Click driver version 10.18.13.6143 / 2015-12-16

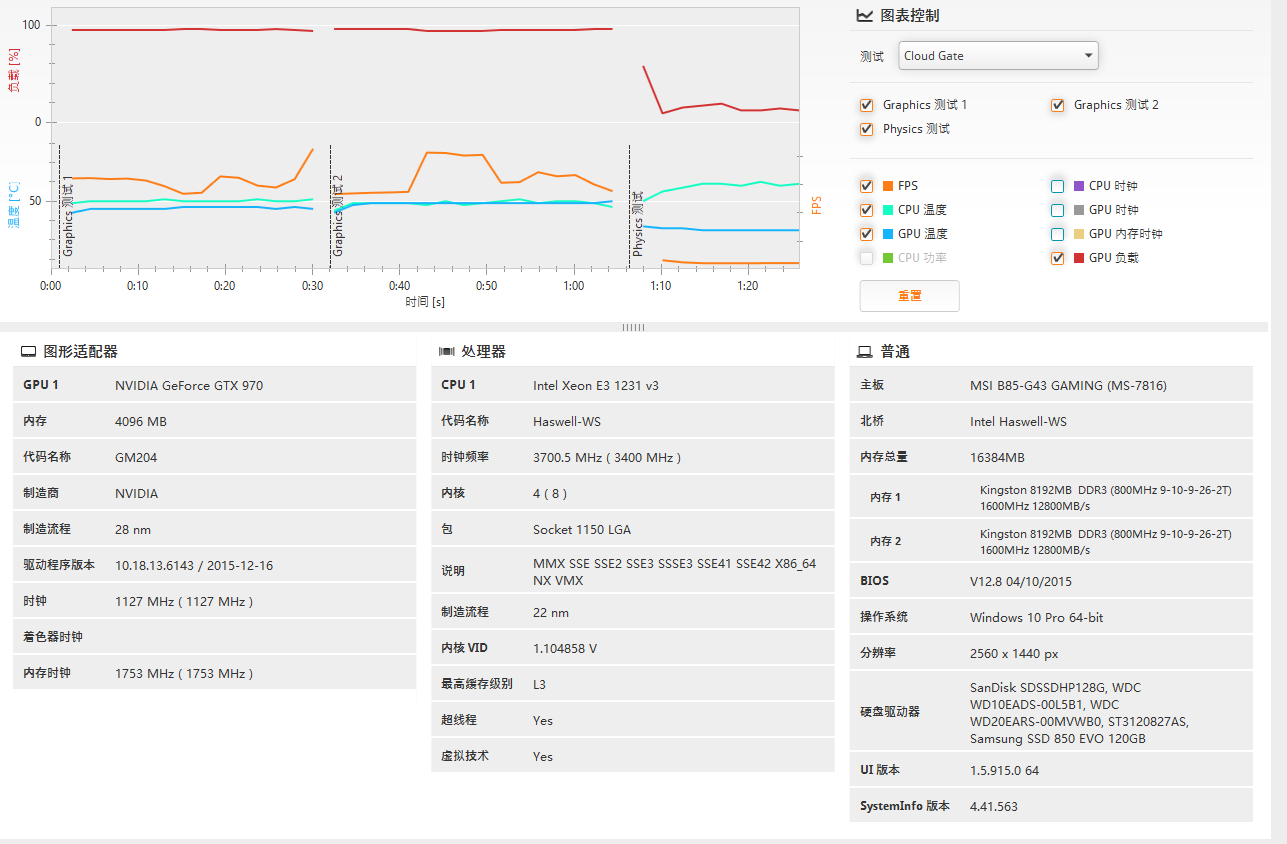click(x=194, y=565)
